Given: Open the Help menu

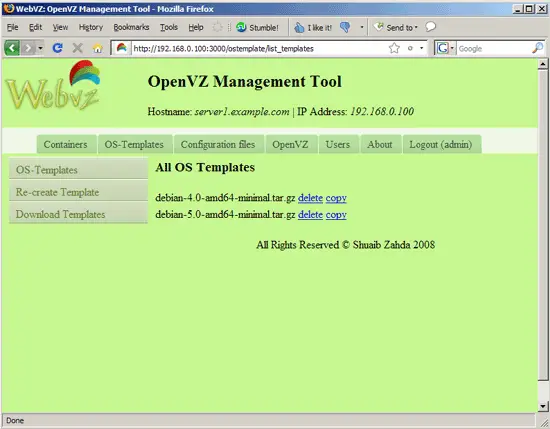Looking at the screenshot, I should pos(196,27).
